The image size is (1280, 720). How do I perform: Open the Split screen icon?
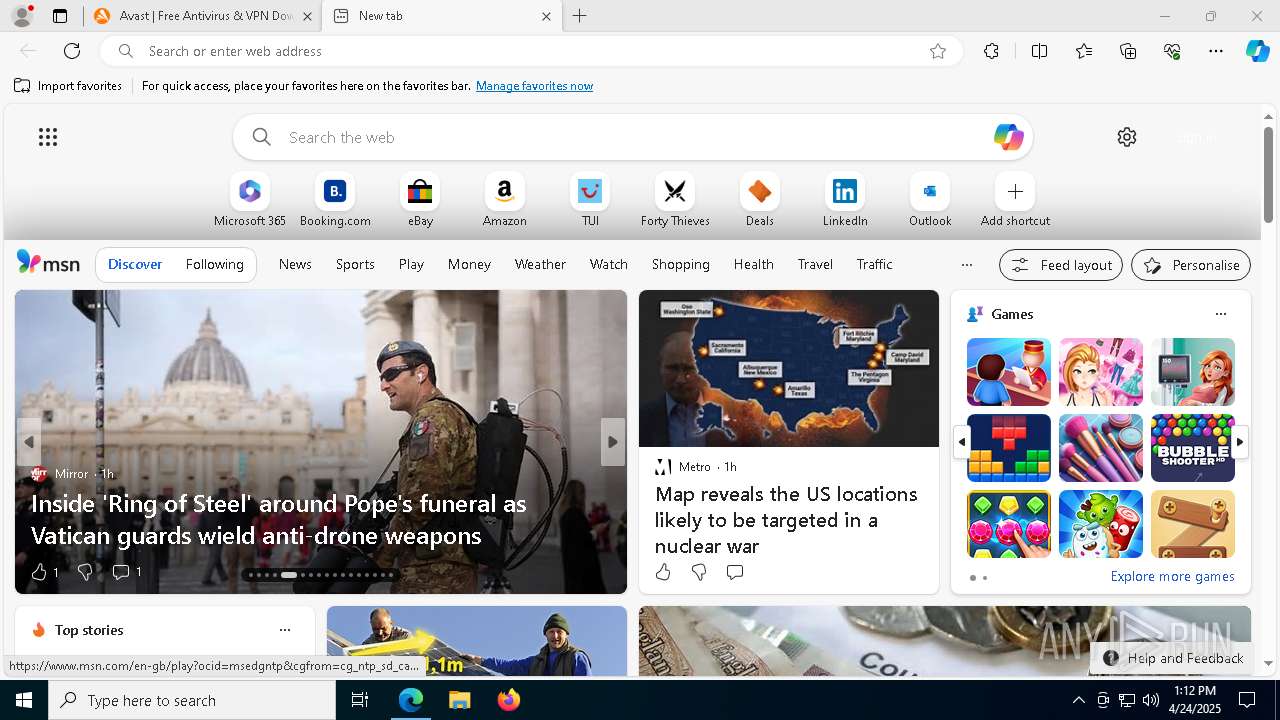click(x=1039, y=51)
